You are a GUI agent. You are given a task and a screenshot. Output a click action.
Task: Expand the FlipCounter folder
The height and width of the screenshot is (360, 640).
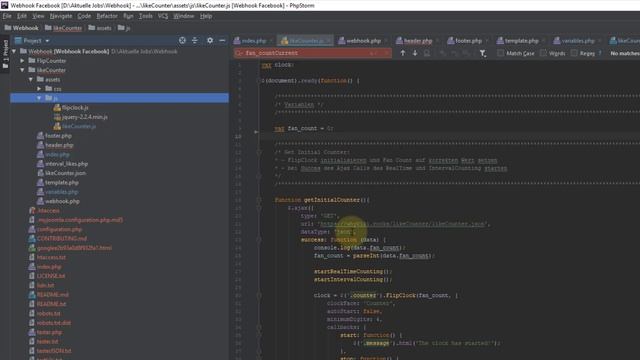point(22,60)
